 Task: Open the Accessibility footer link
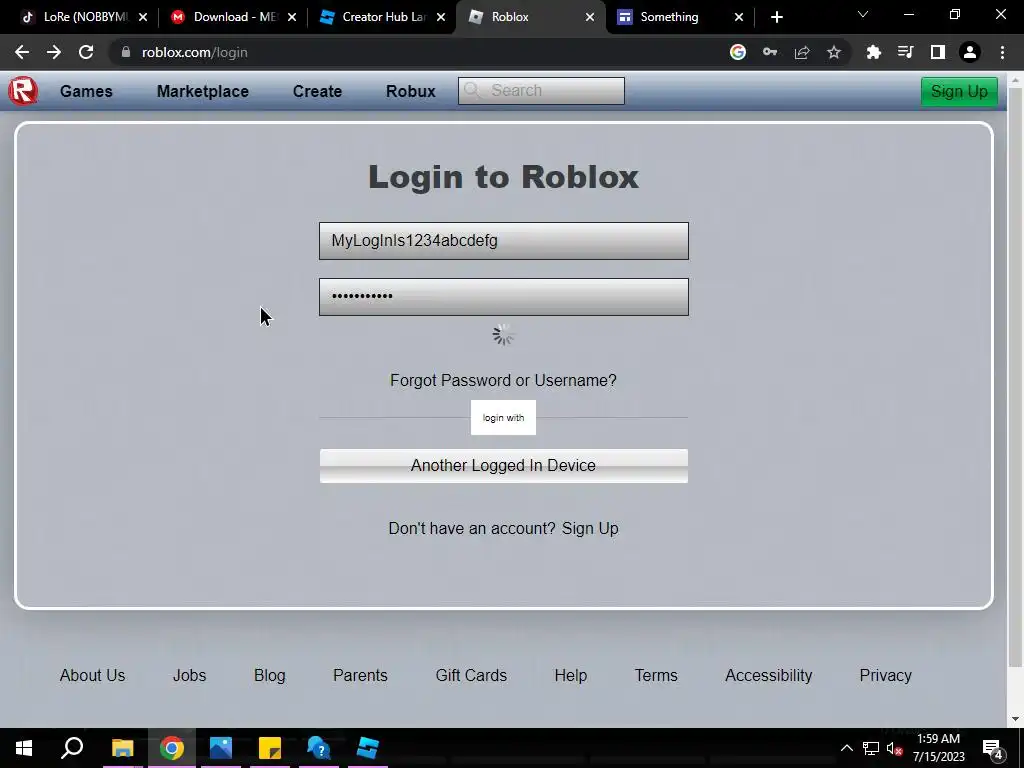click(x=768, y=675)
